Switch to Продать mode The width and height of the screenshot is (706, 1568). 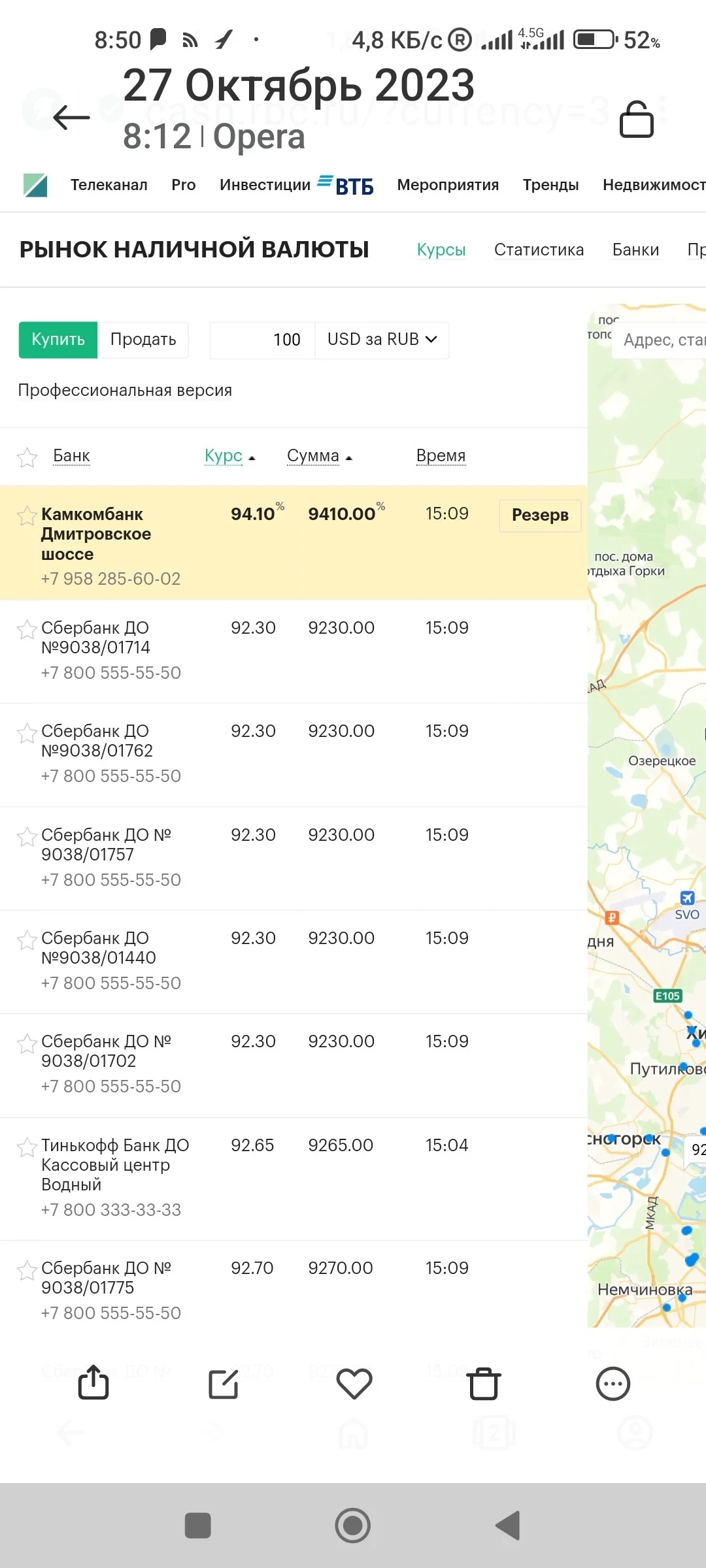click(x=143, y=340)
